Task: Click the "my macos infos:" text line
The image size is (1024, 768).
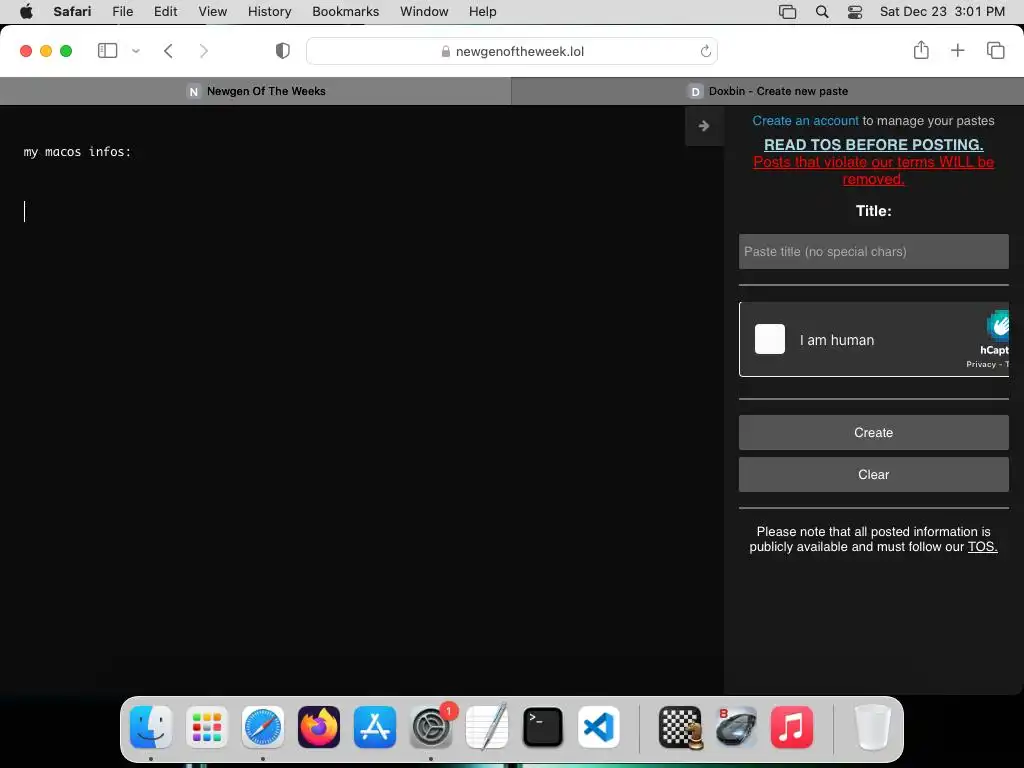Action: [x=77, y=152]
